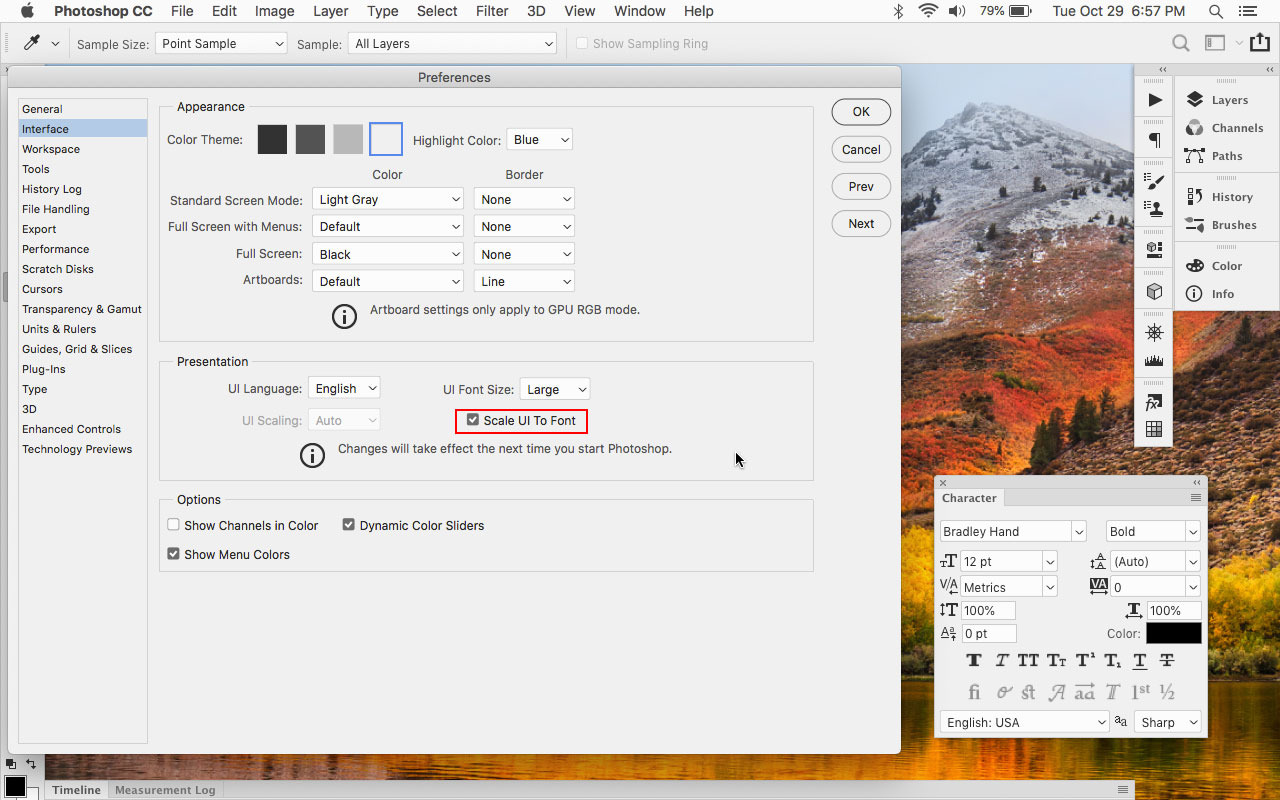This screenshot has width=1280, height=800.
Task: Enable Show Channels in Color
Action: (173, 524)
